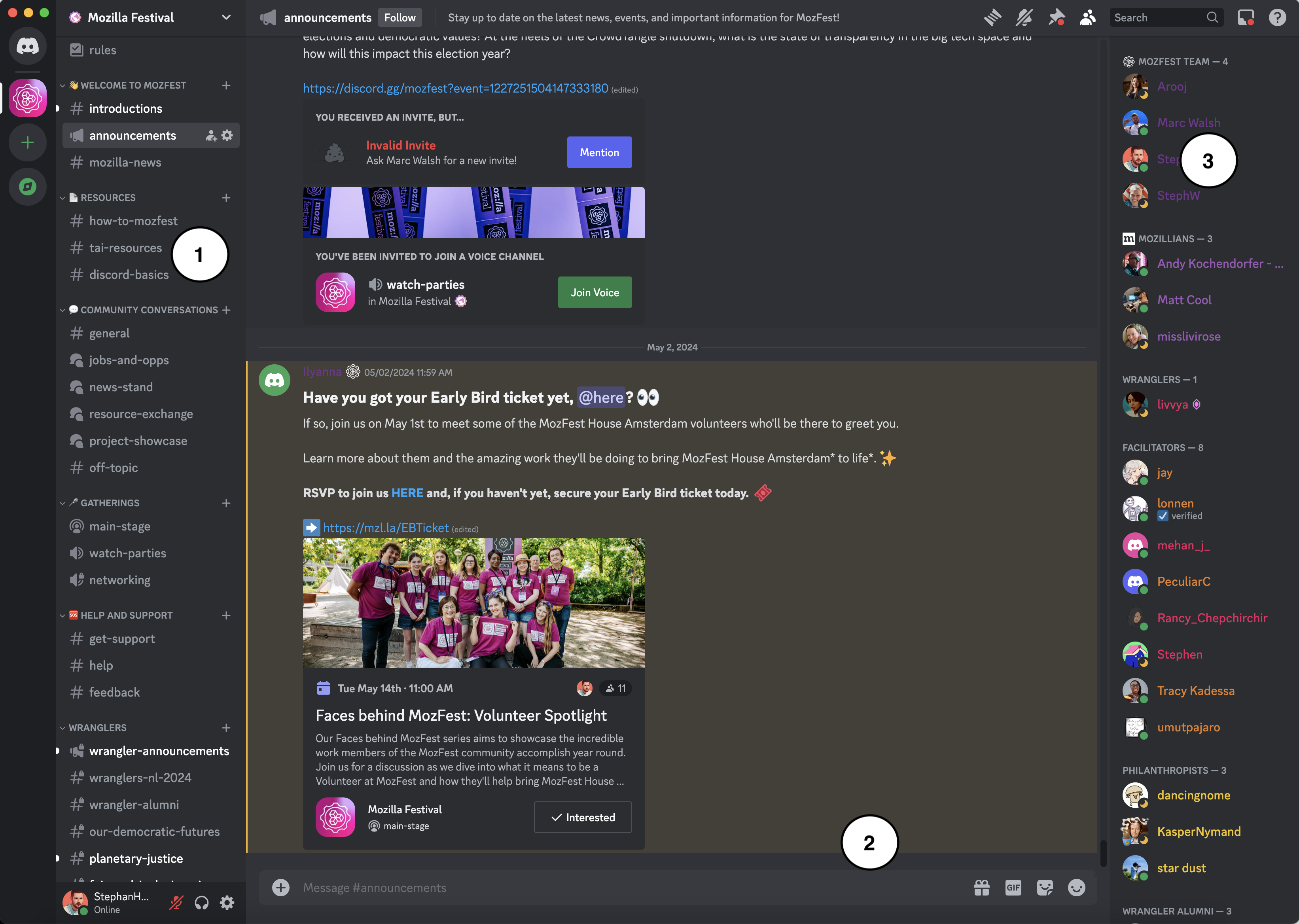Show pinned messages

[x=1056, y=18]
